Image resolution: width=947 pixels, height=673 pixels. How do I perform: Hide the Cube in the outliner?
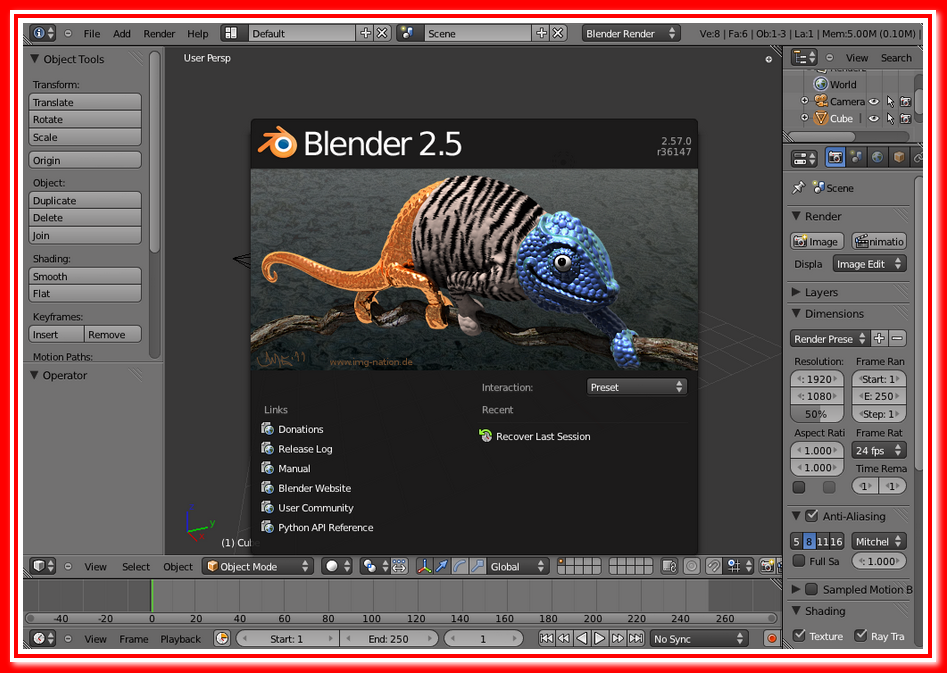[874, 118]
